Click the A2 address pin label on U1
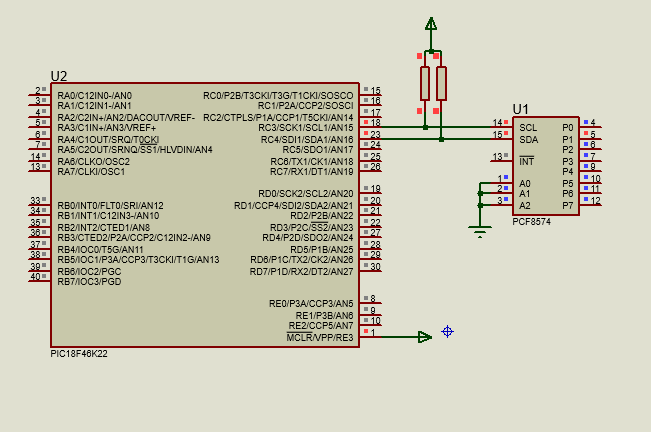 (x=525, y=206)
